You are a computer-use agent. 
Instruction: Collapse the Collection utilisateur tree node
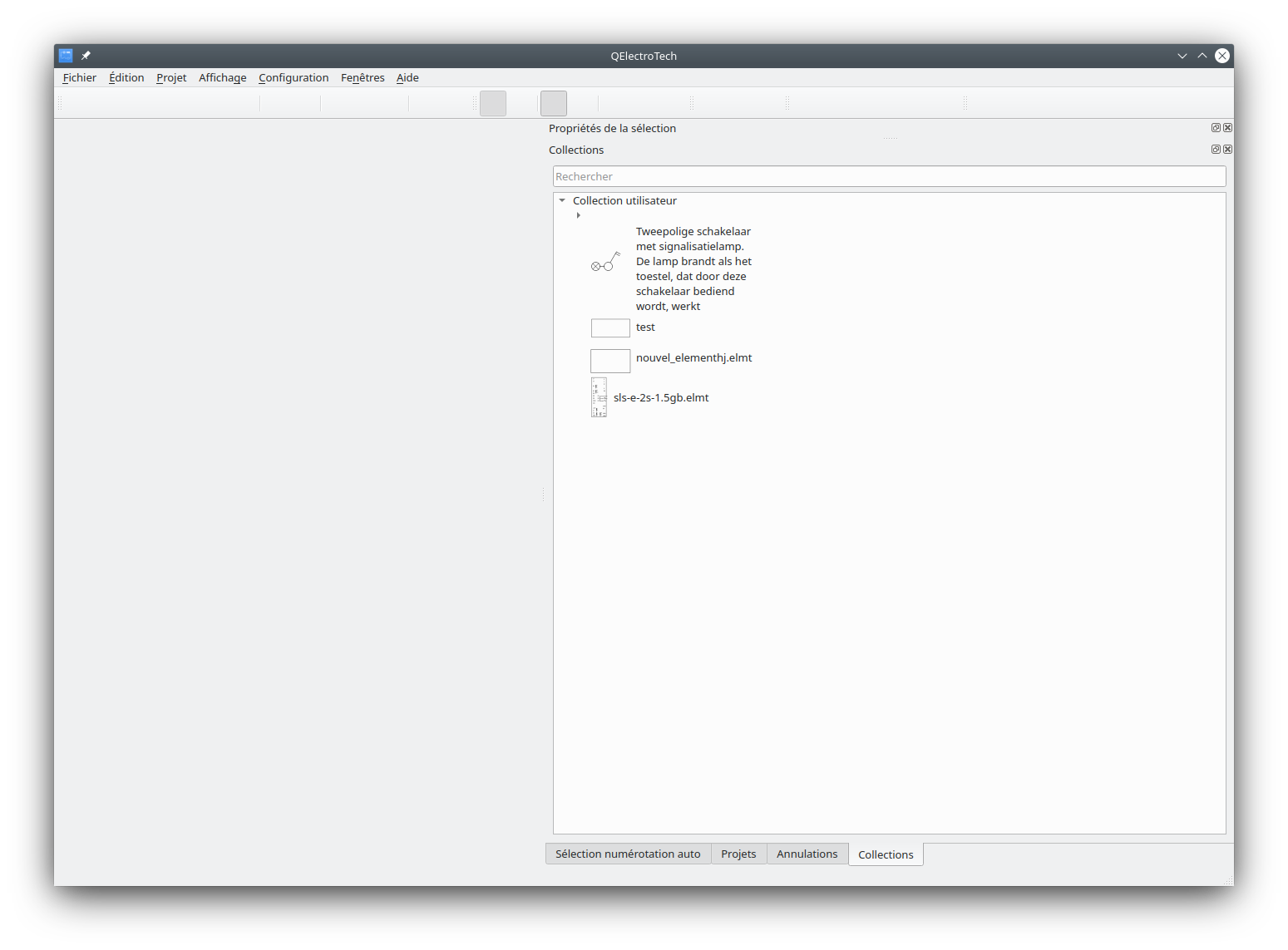pyautogui.click(x=562, y=200)
